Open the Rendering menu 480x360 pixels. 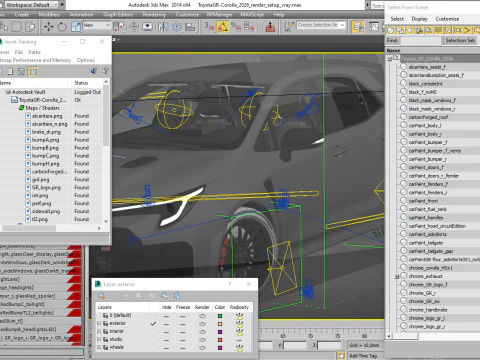[x=154, y=15]
